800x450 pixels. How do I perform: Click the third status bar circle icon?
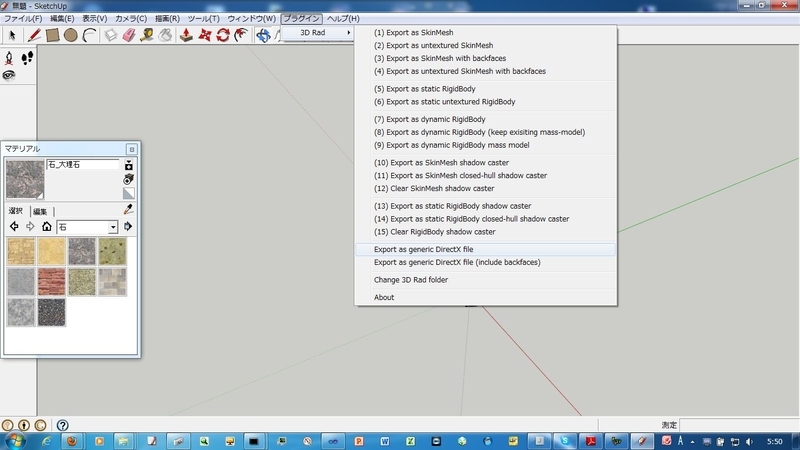(x=40, y=425)
